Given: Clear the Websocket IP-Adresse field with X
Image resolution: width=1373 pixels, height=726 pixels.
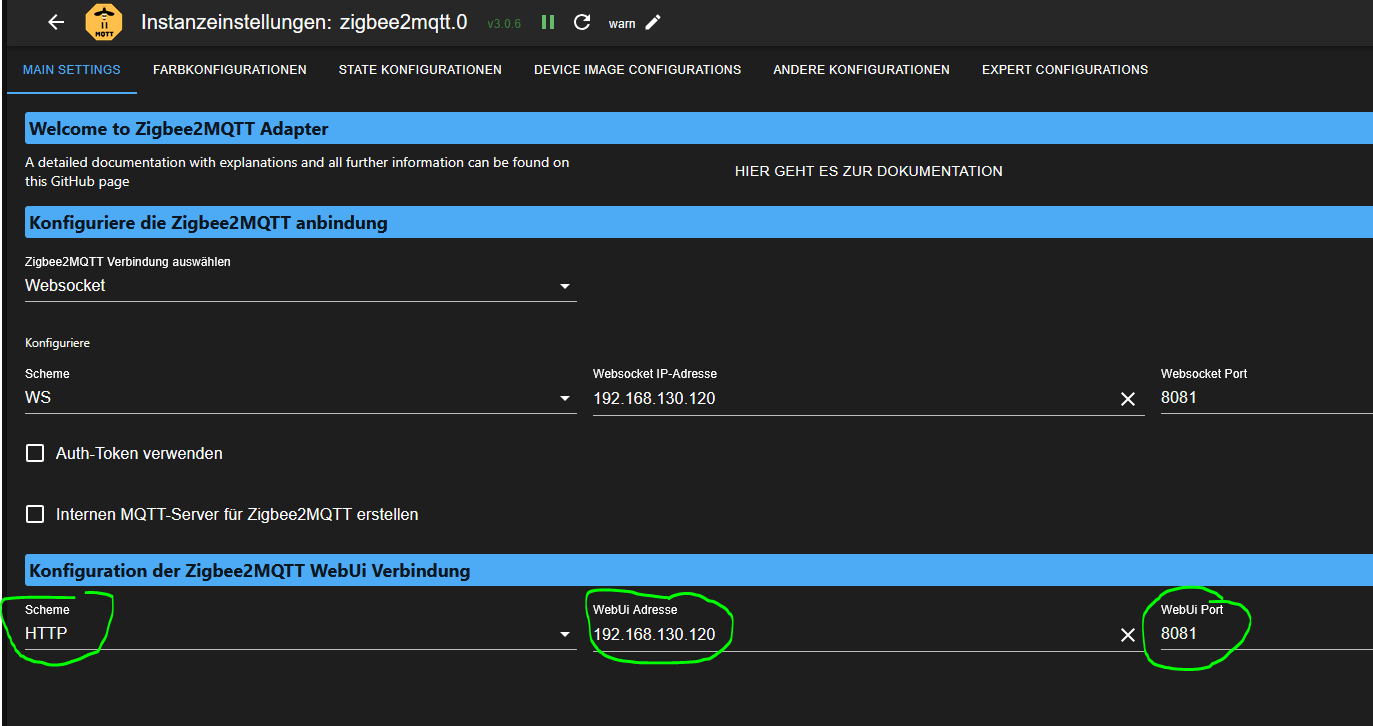Looking at the screenshot, I should [x=1128, y=399].
